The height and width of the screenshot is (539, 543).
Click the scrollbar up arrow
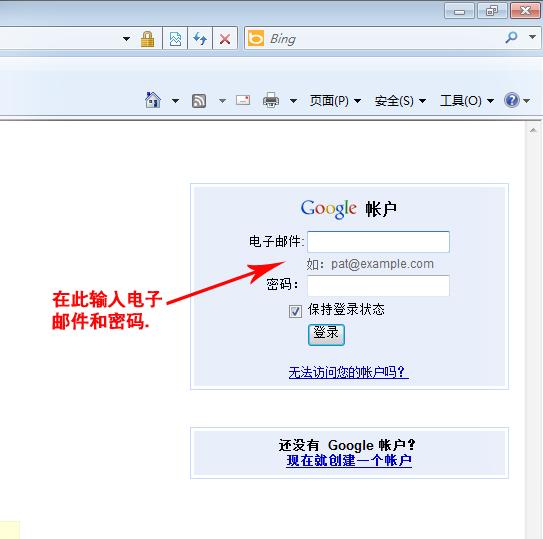pos(533,131)
